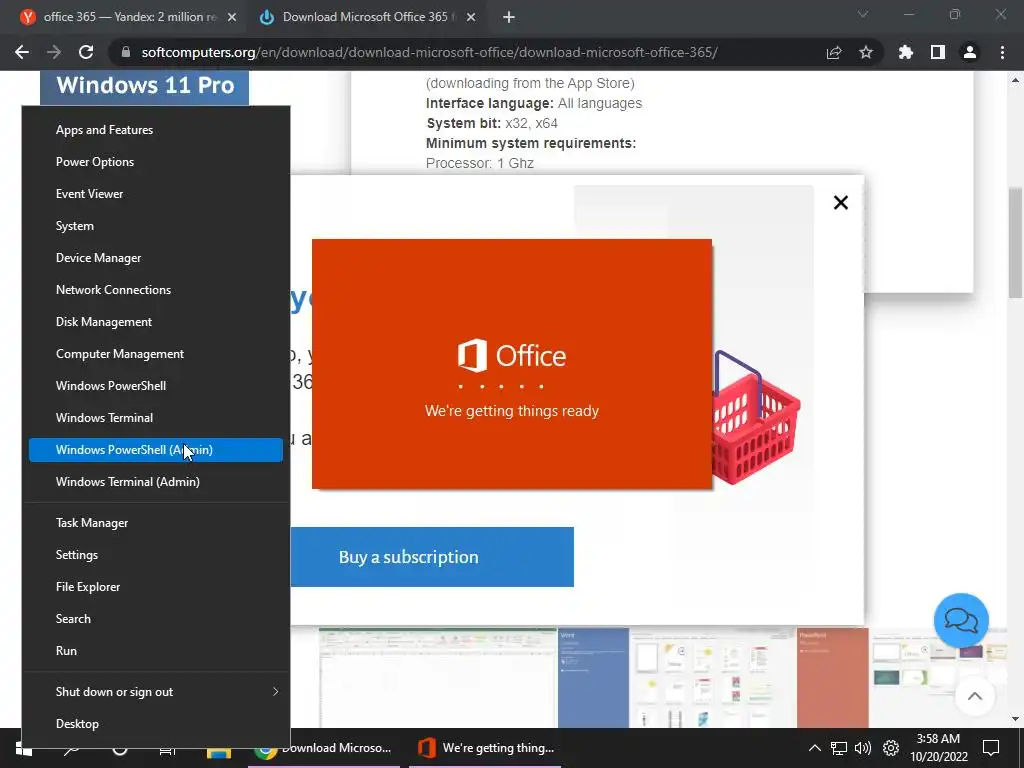
Task: Click the scrollbar down arrow
Action: click(1016, 719)
